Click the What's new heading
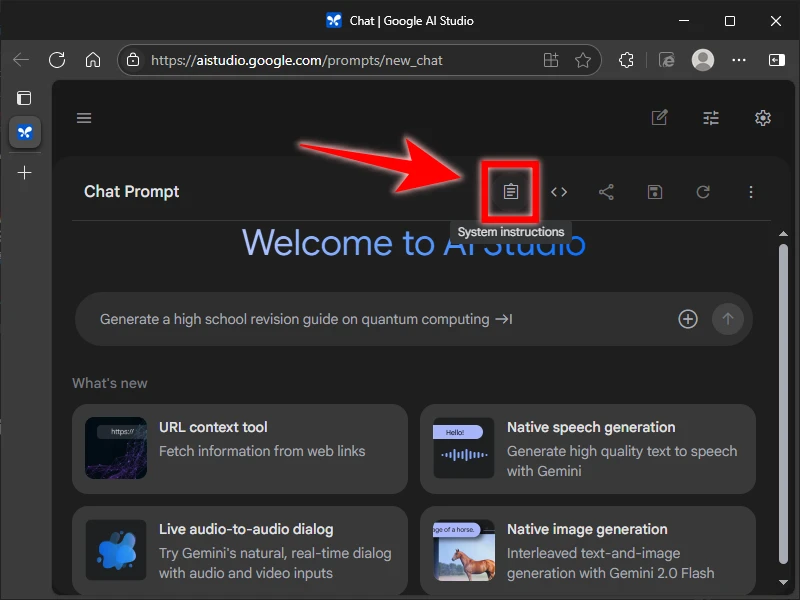The width and height of the screenshot is (800, 600). pos(110,383)
